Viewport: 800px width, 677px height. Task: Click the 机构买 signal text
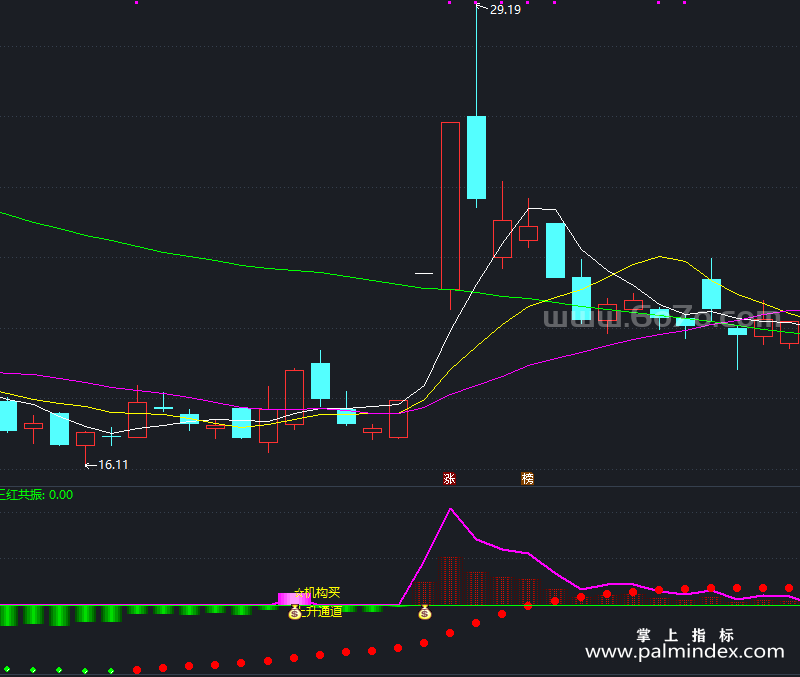click(321, 593)
